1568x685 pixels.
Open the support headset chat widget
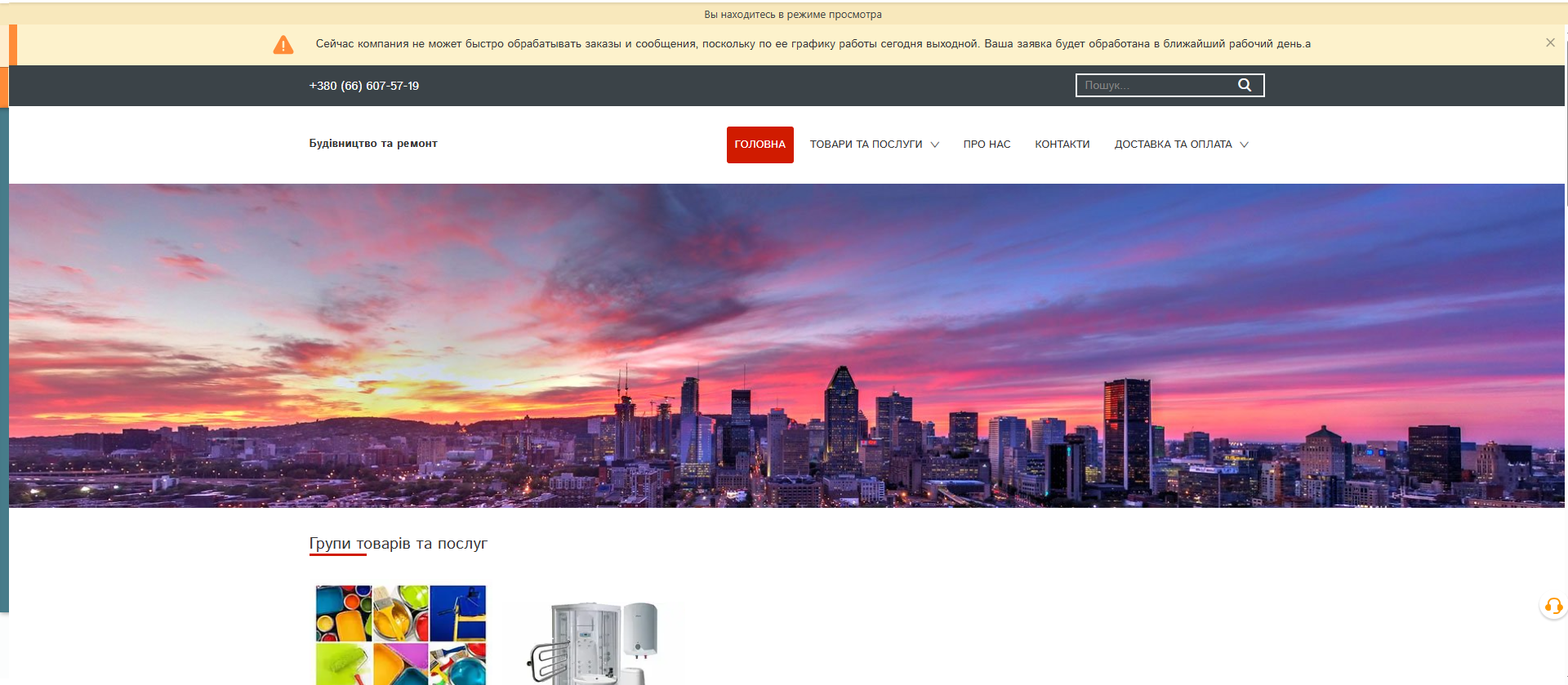pos(1552,606)
